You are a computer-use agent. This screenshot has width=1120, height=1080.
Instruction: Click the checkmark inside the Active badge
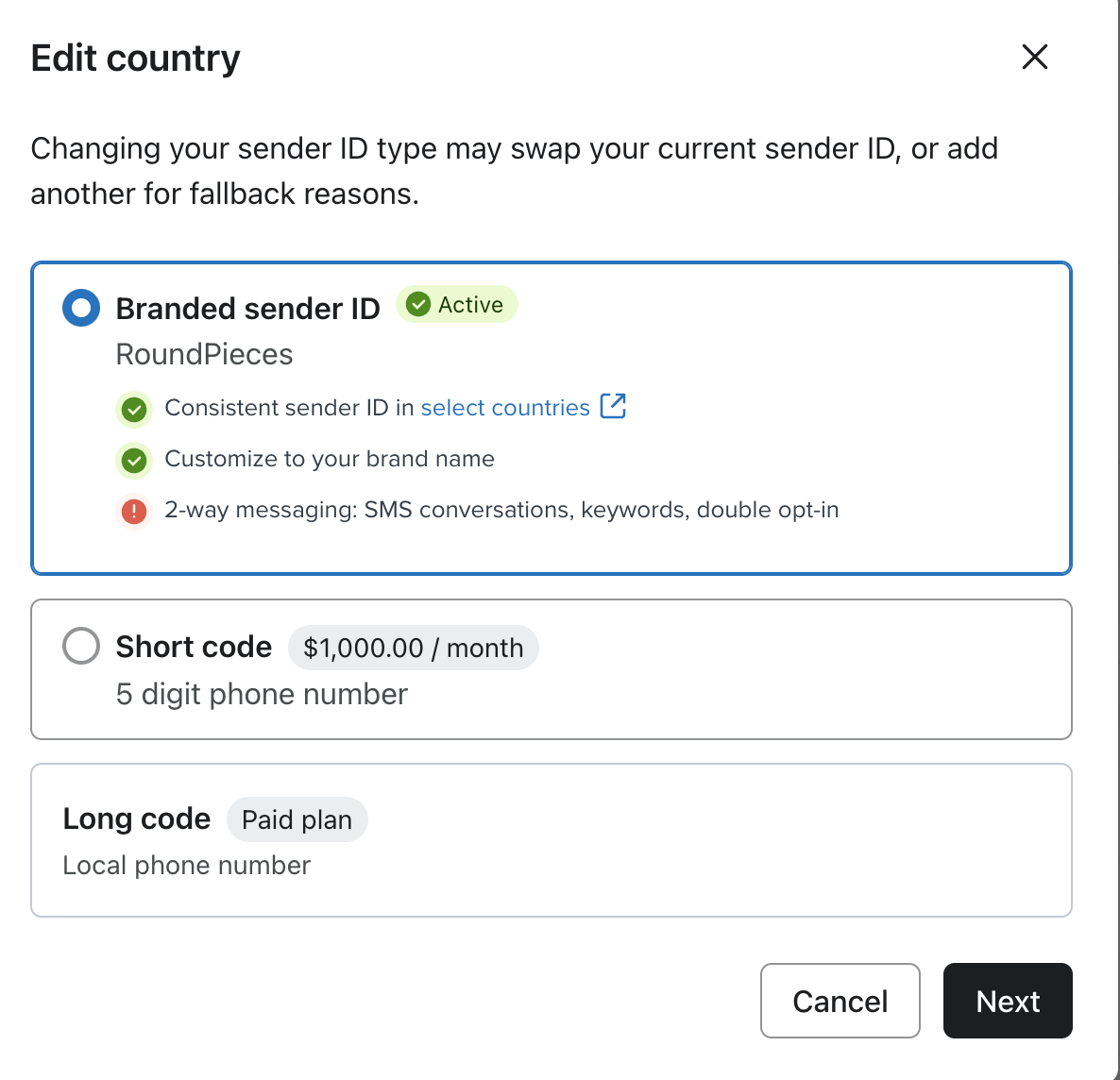click(x=416, y=304)
